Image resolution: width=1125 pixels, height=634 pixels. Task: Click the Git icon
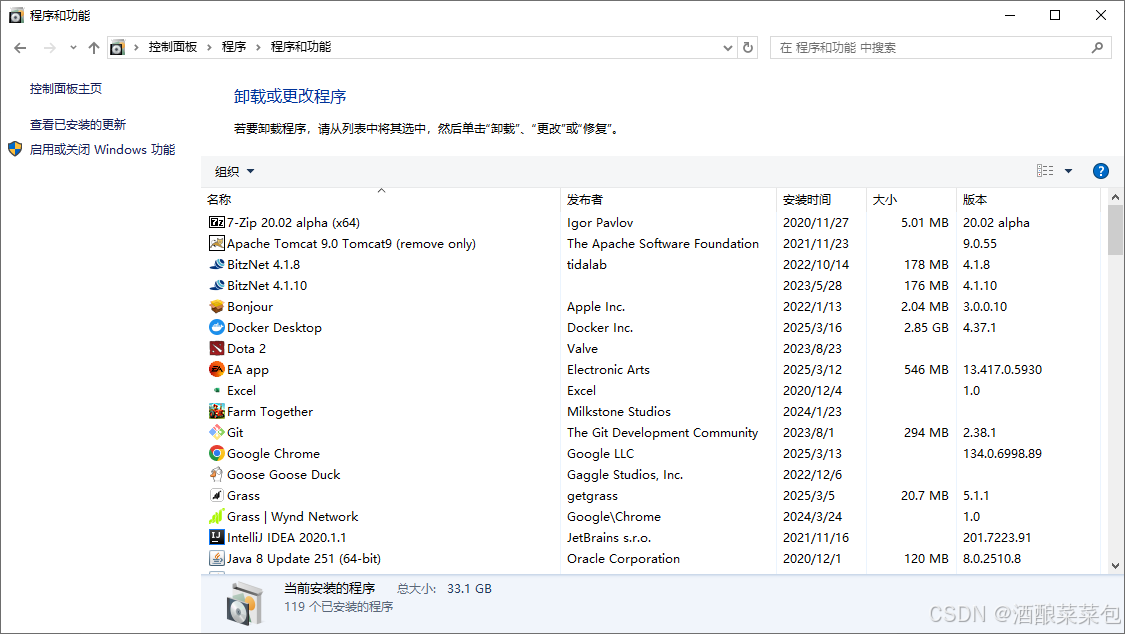217,432
